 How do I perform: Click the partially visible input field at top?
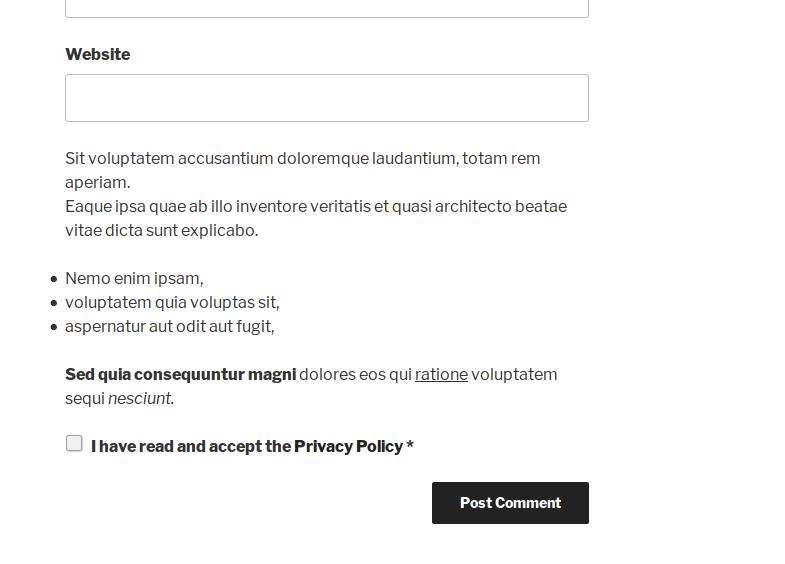click(326, 7)
